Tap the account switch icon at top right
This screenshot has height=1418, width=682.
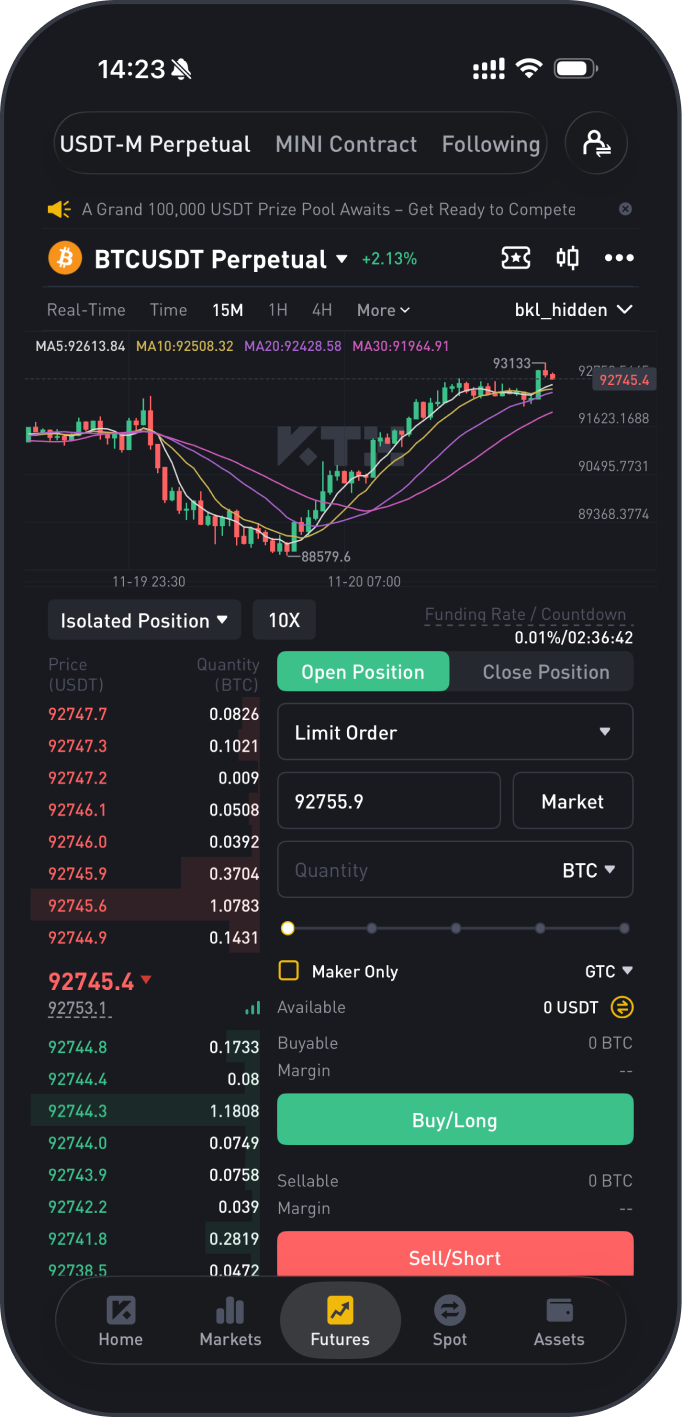tap(596, 143)
